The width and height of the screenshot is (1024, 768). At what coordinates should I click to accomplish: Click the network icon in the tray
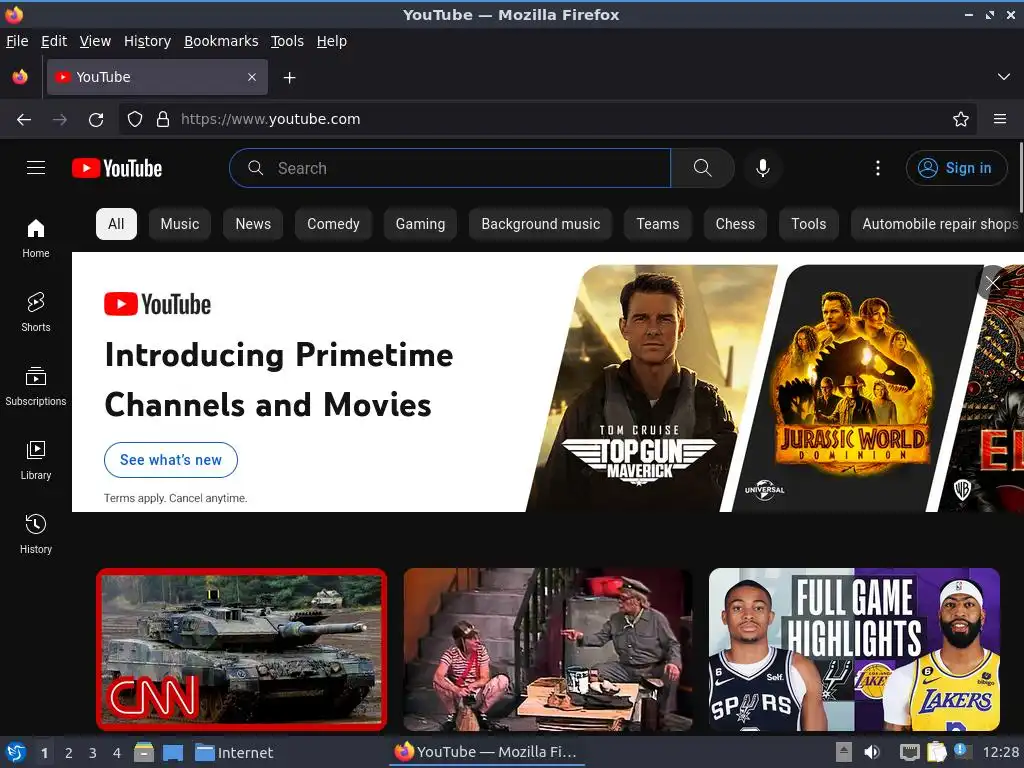click(x=909, y=752)
